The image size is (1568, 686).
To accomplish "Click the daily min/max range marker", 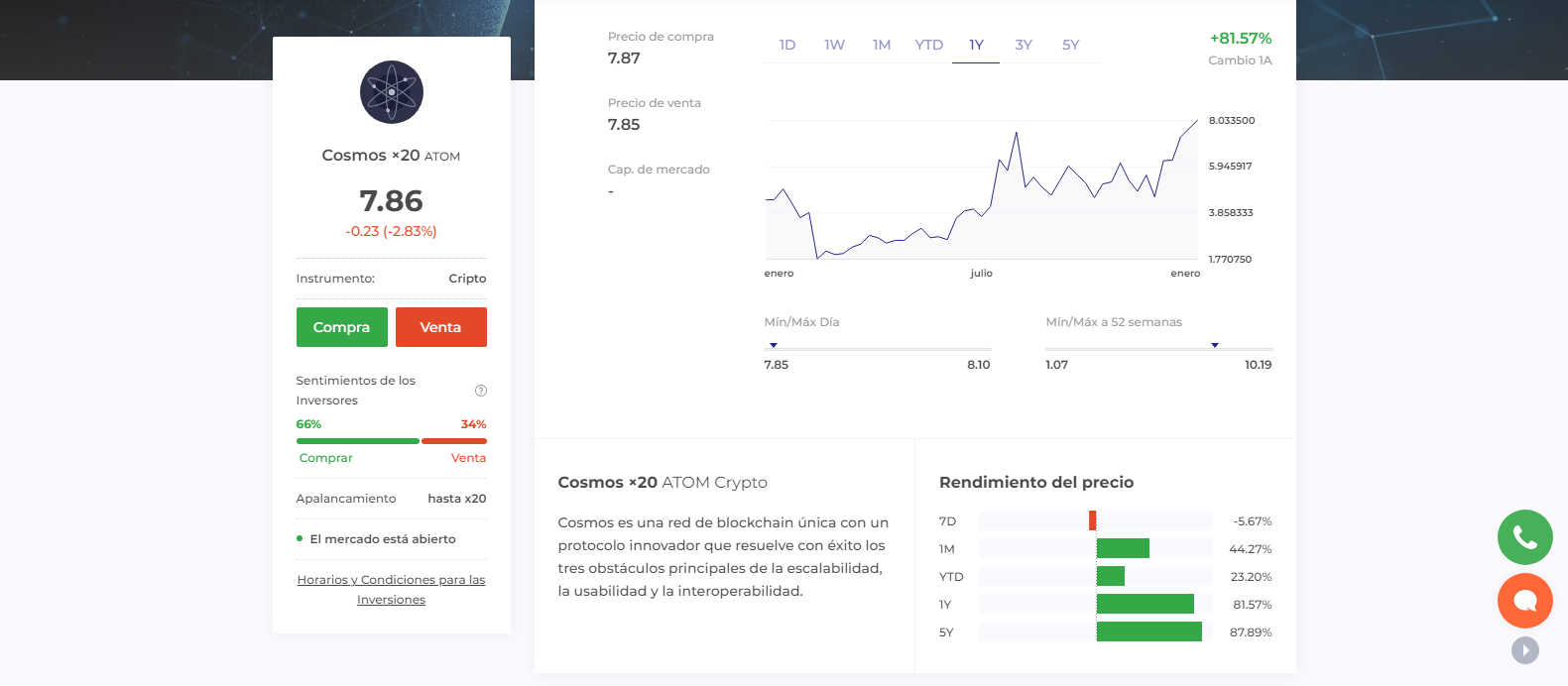I will click(x=773, y=345).
